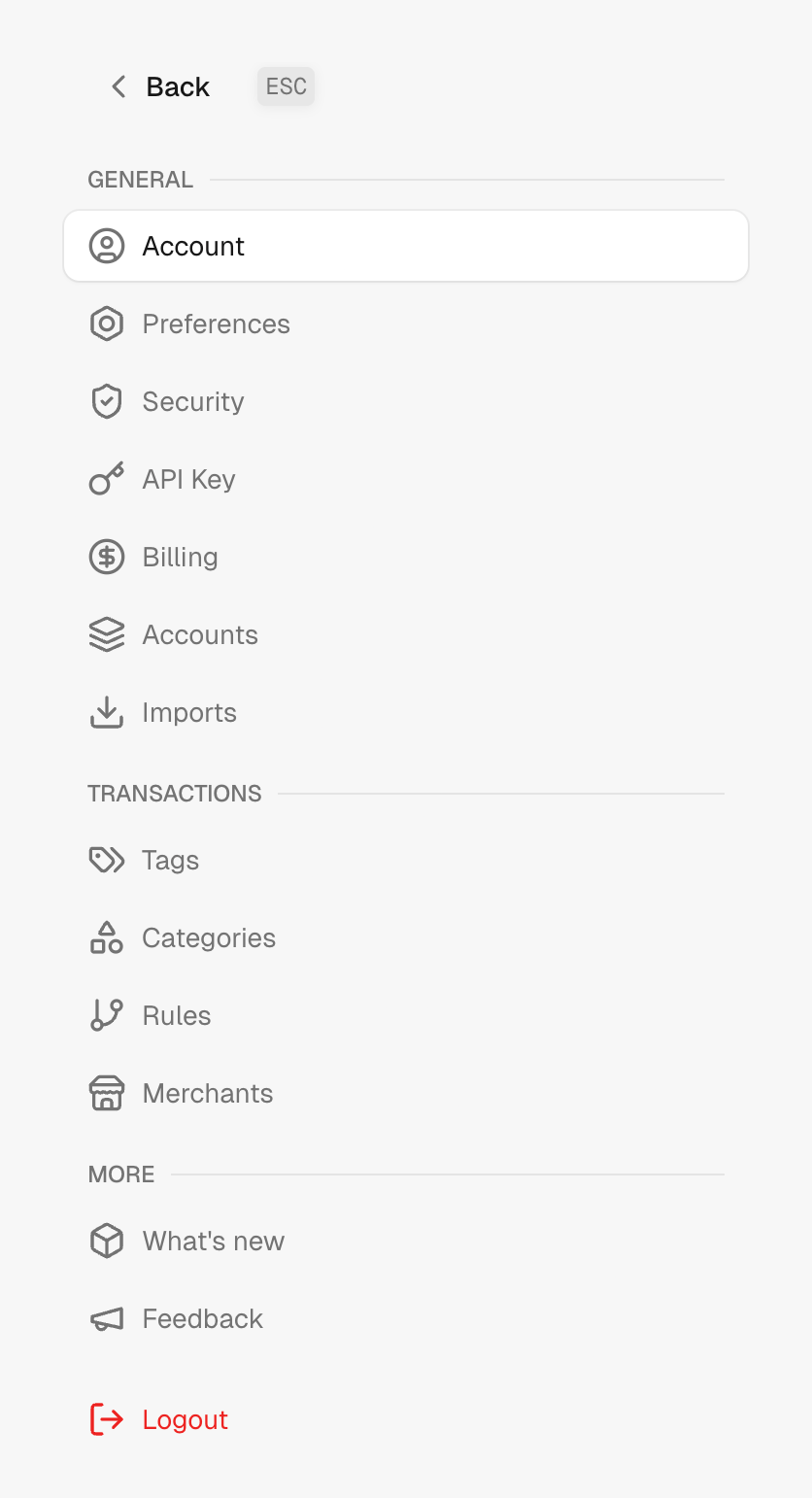812x1498 pixels.
Task: Click the ESC keyboard badge
Action: coord(286,85)
